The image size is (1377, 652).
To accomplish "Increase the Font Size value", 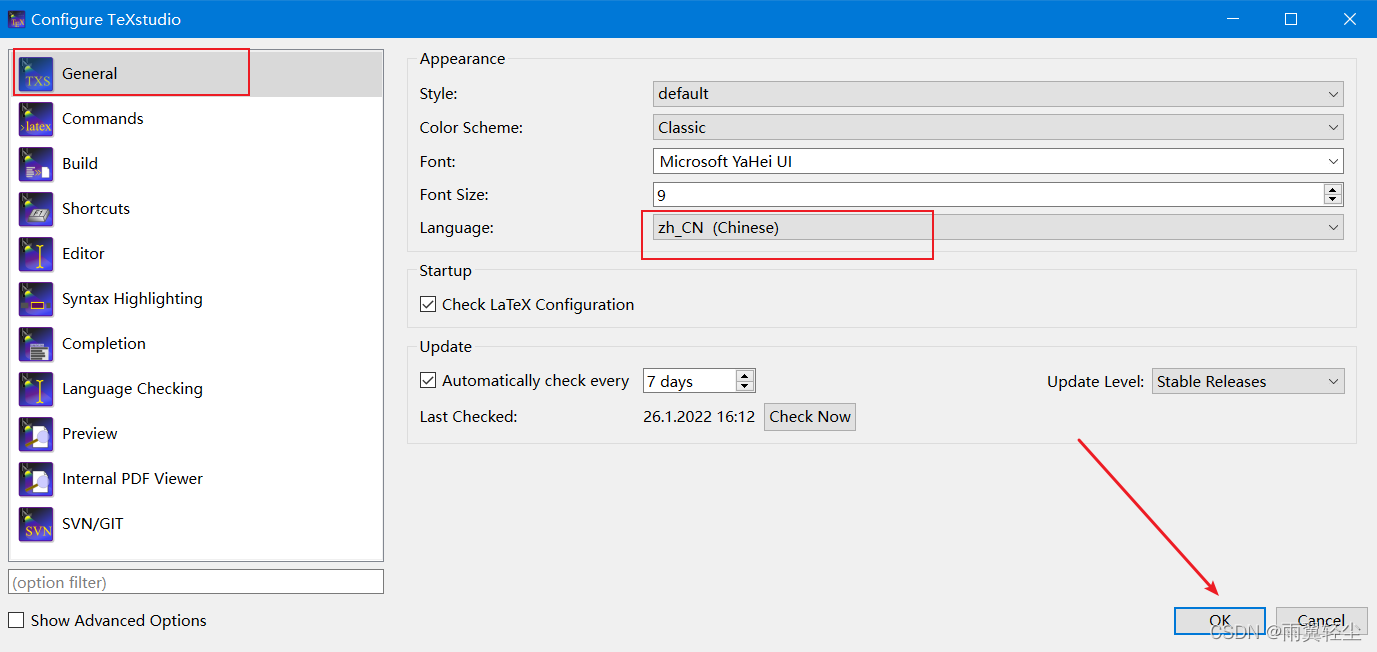I will tap(1333, 189).
